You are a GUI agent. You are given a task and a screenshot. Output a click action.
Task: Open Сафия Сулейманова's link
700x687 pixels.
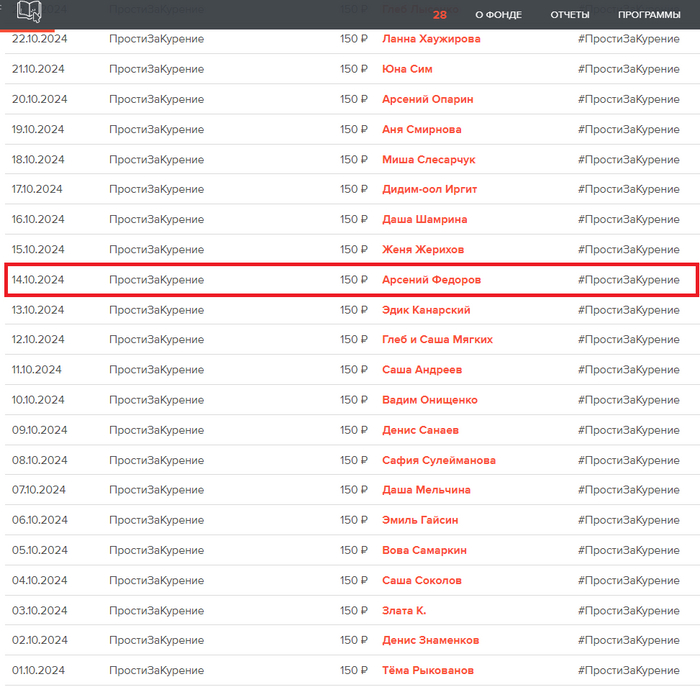click(439, 460)
